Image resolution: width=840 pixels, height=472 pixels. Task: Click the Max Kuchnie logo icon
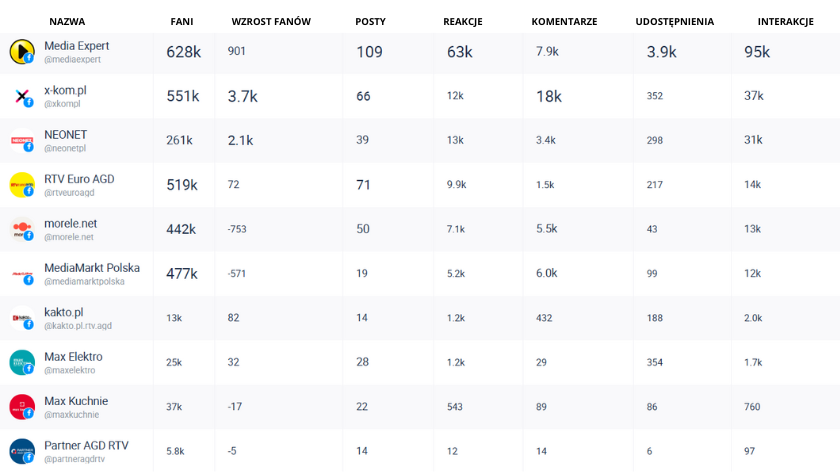(x=22, y=407)
